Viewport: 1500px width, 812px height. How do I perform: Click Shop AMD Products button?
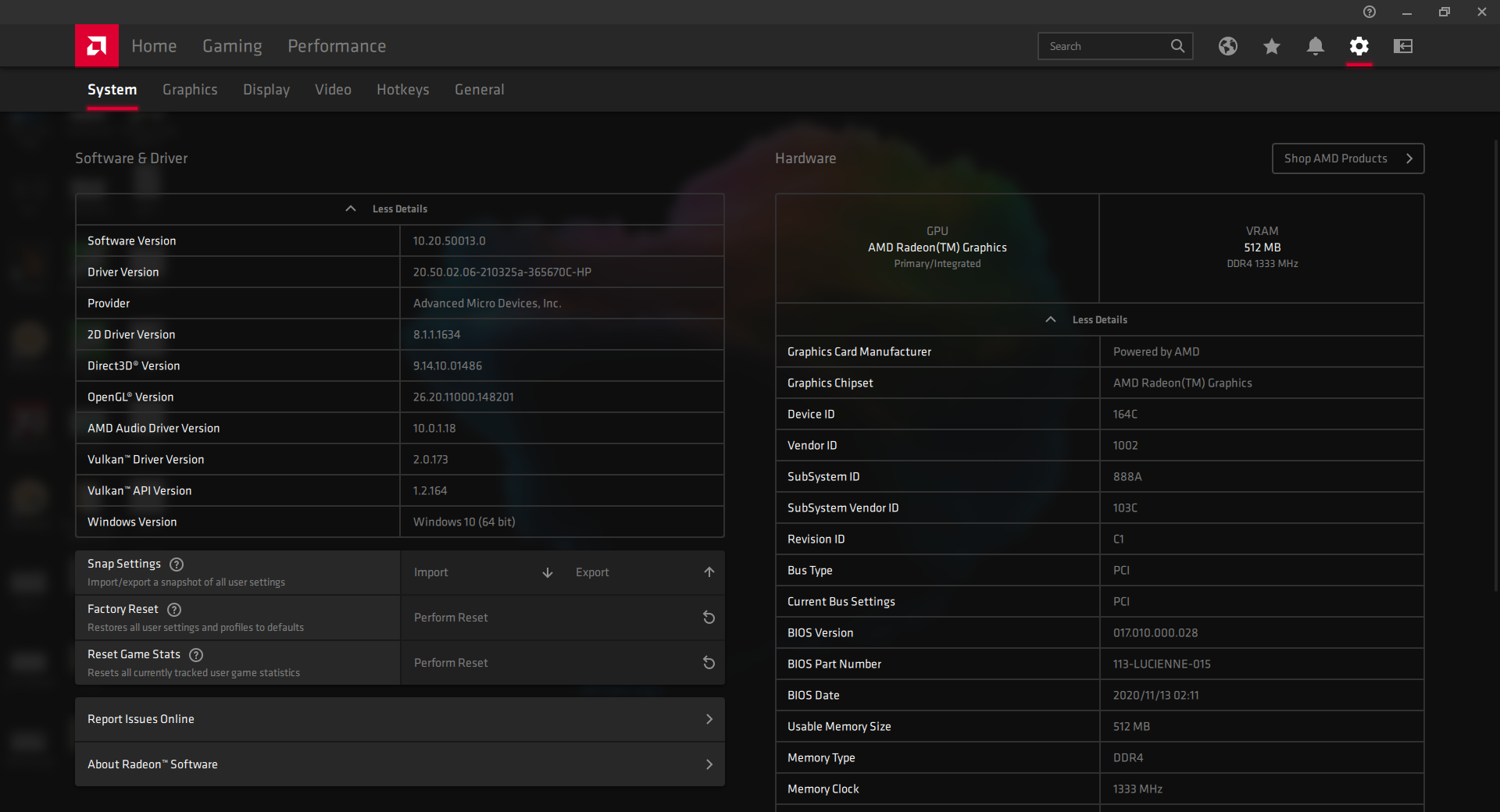[1348, 158]
